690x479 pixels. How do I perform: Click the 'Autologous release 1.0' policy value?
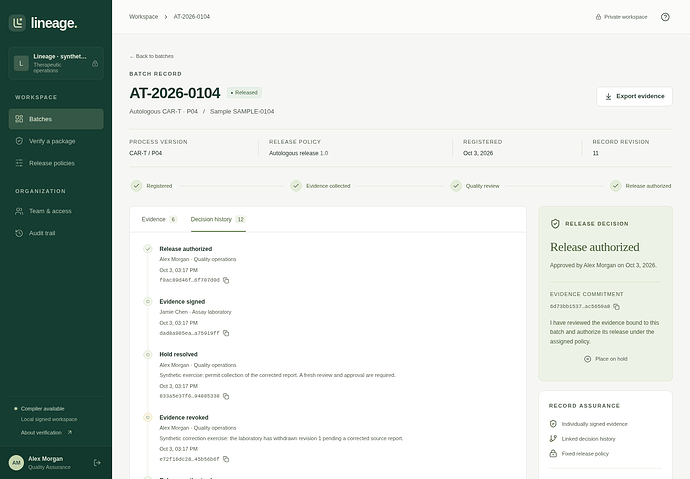pos(298,153)
